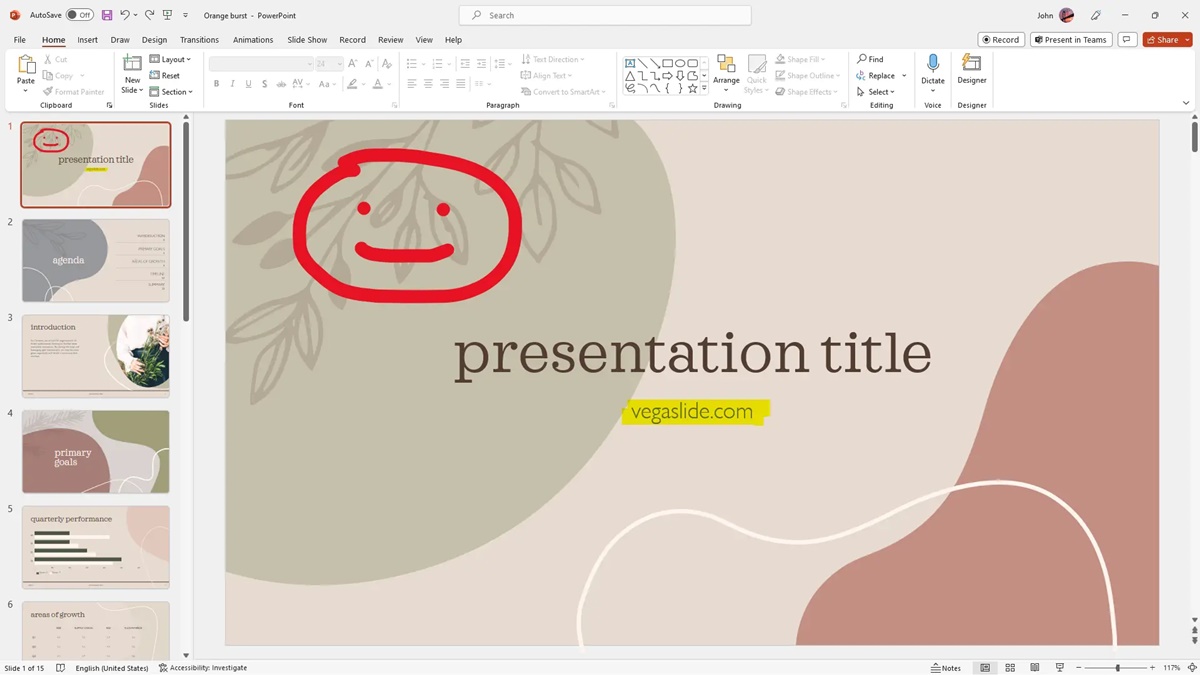Click the Find magnifier in Editing group
The height and width of the screenshot is (675, 1200).
(x=862, y=59)
